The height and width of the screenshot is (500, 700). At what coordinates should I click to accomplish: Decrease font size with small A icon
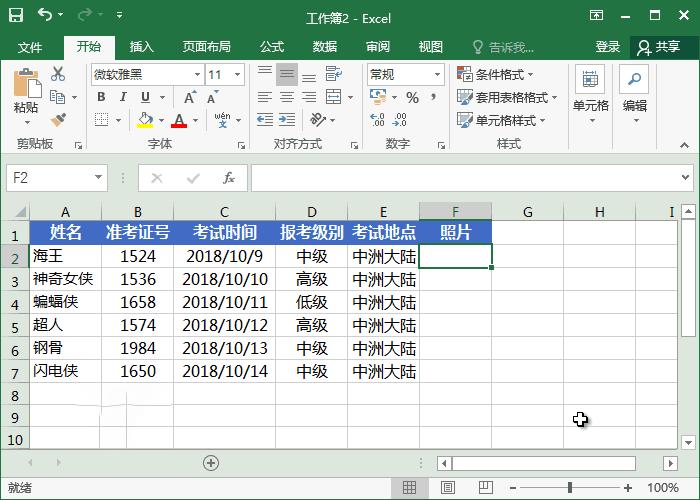point(212,97)
